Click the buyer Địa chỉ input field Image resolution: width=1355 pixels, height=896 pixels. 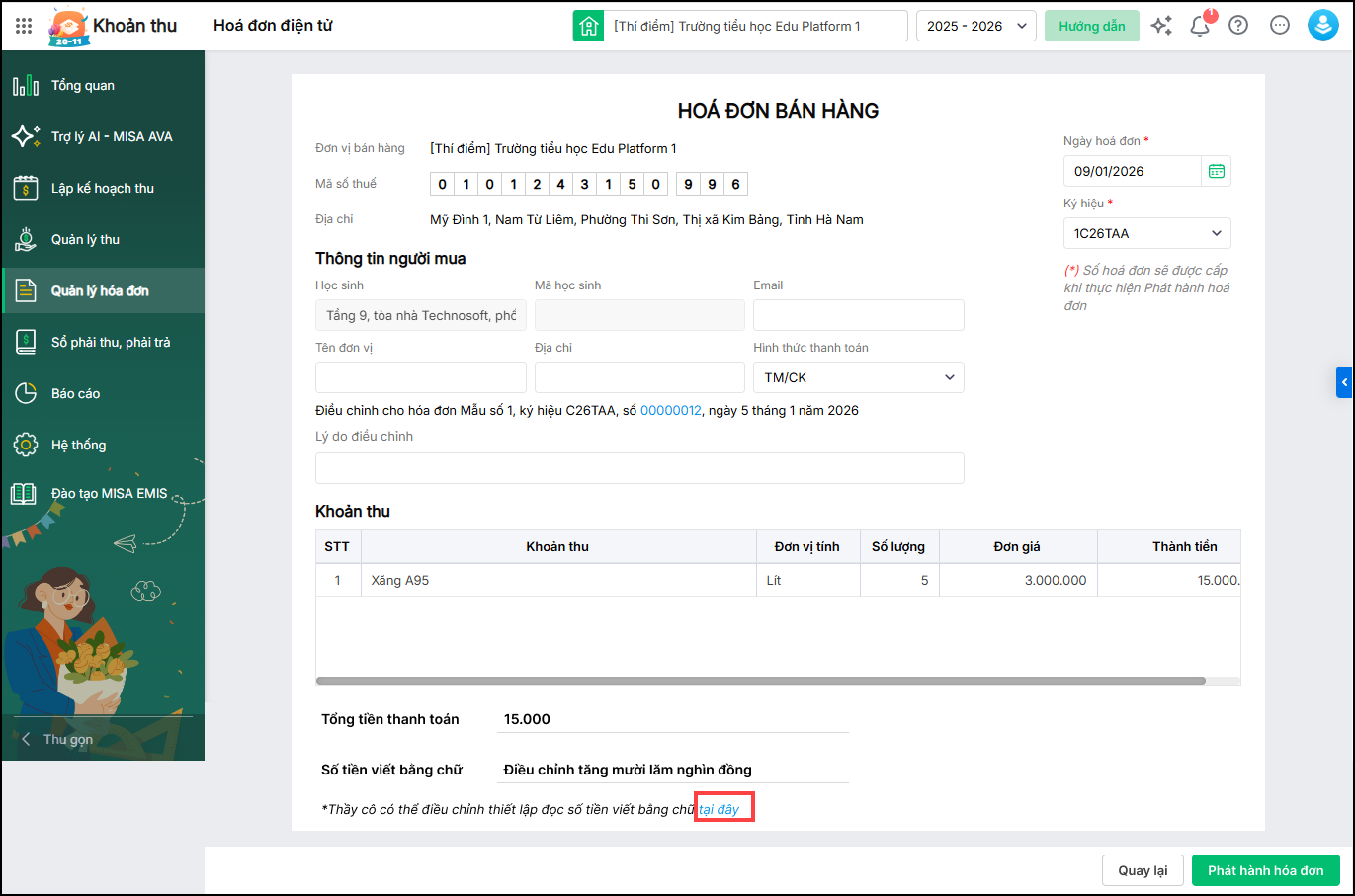[x=639, y=377]
